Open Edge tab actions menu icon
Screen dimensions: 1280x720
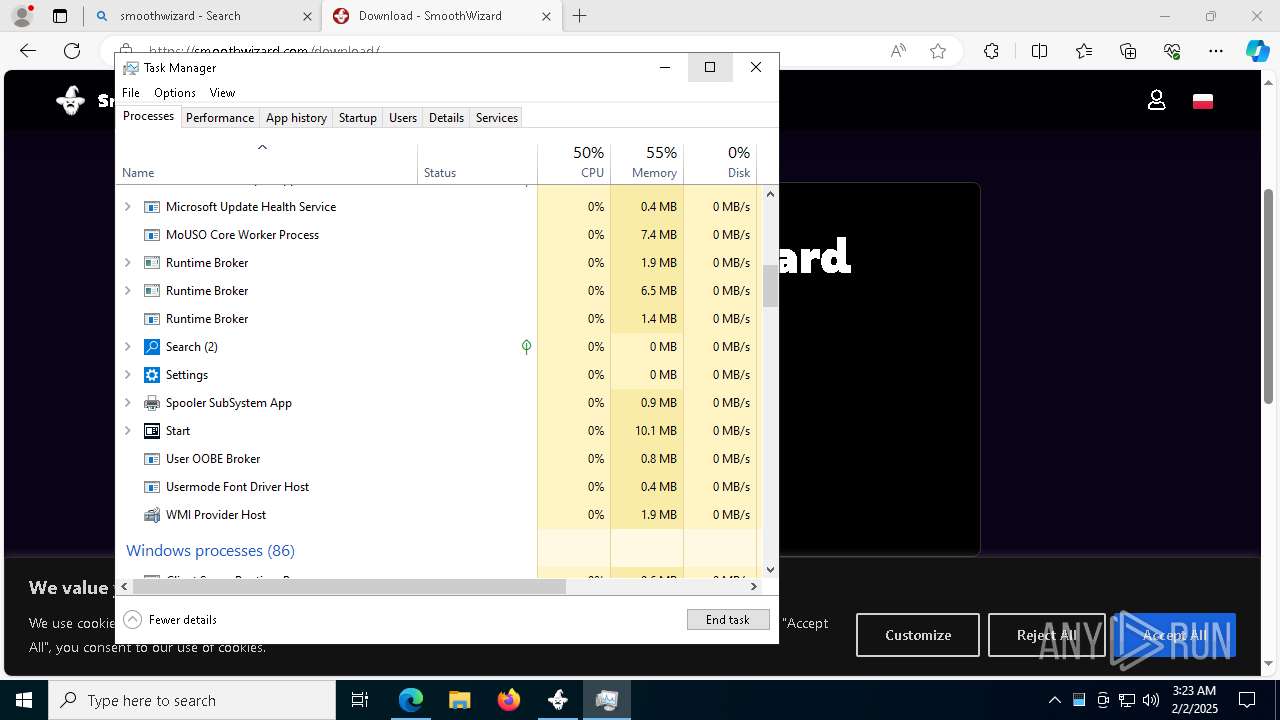[60, 16]
